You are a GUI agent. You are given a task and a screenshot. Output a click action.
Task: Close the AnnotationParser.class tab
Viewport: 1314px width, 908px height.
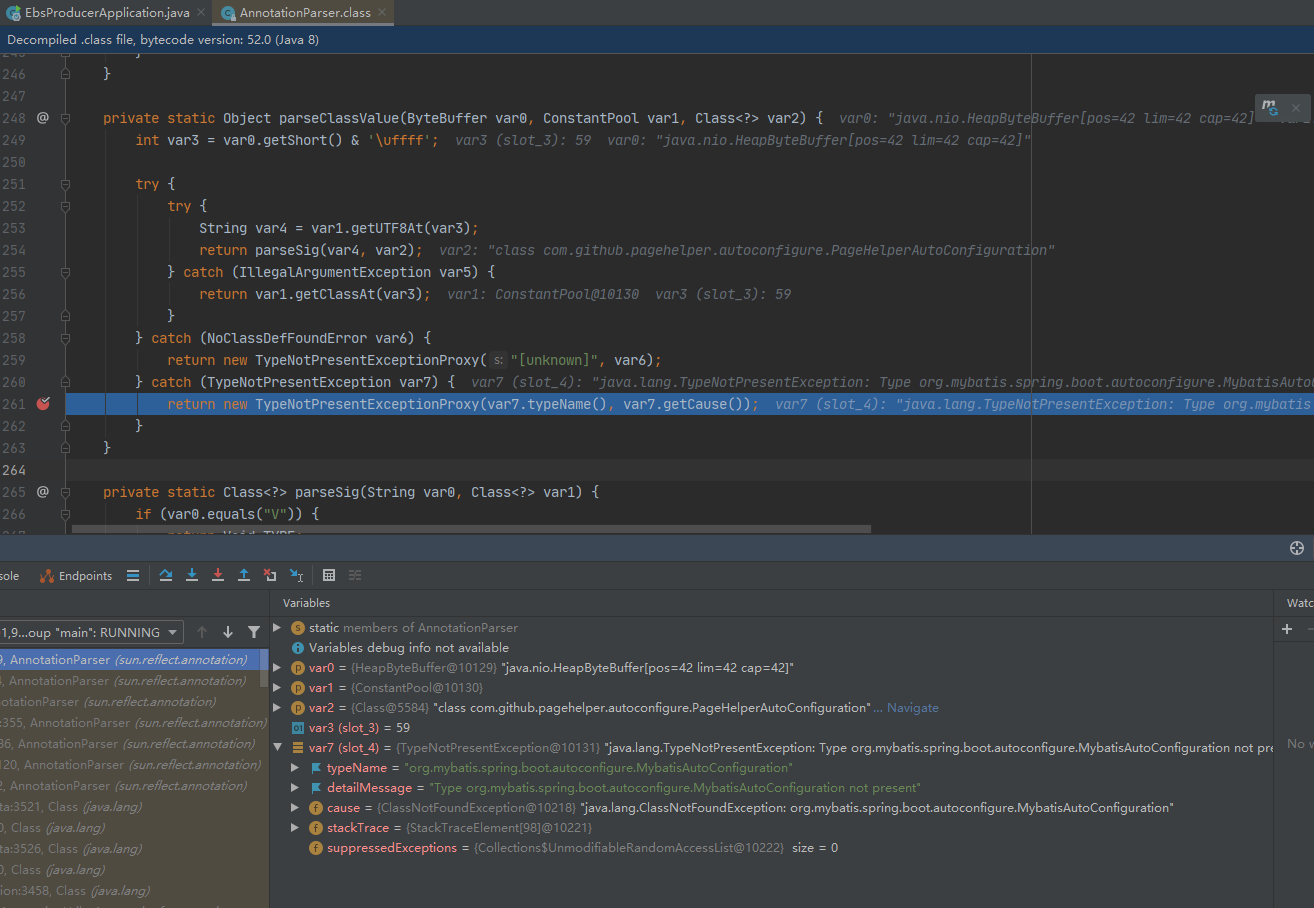tap(384, 12)
